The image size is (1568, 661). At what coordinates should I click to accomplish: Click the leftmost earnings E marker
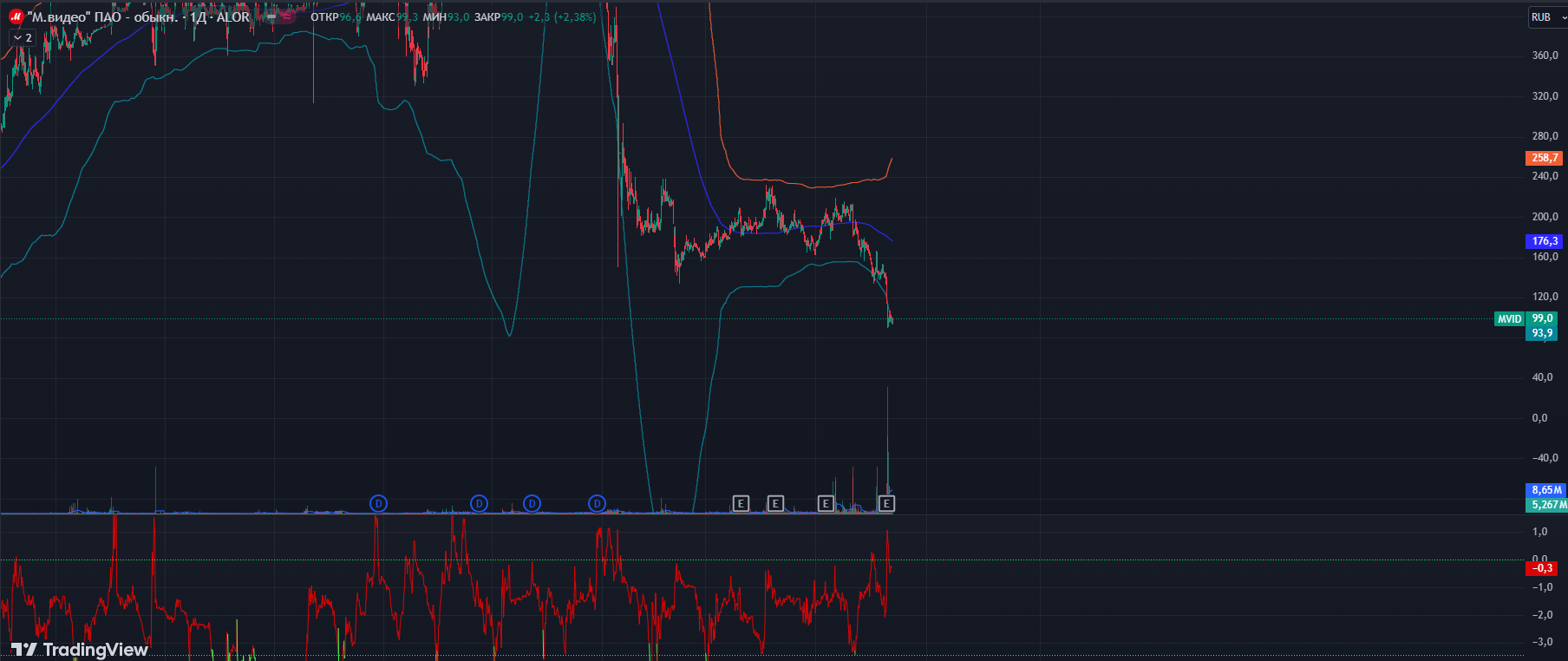click(x=741, y=503)
